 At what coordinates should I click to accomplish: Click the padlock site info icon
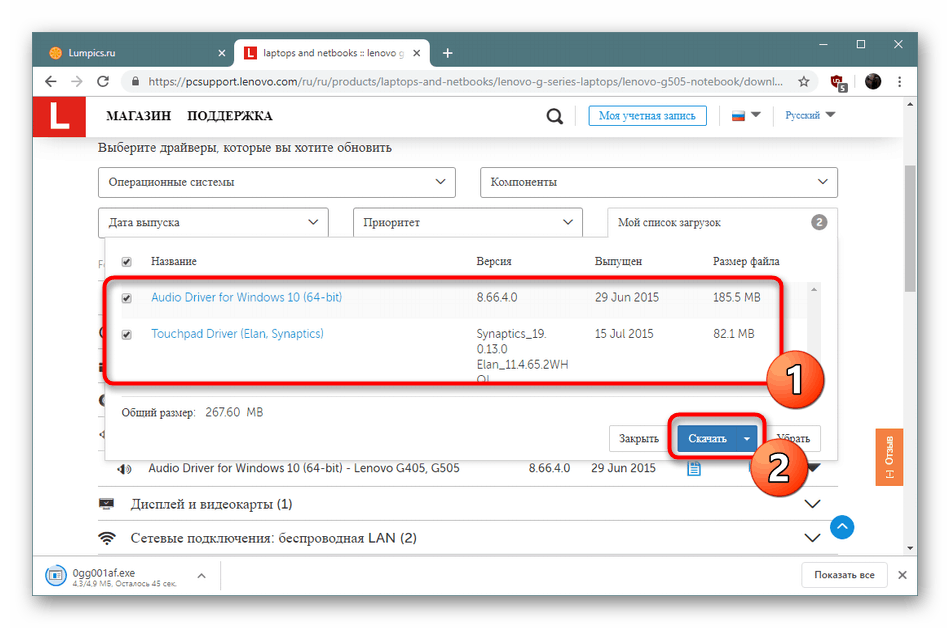(135, 82)
